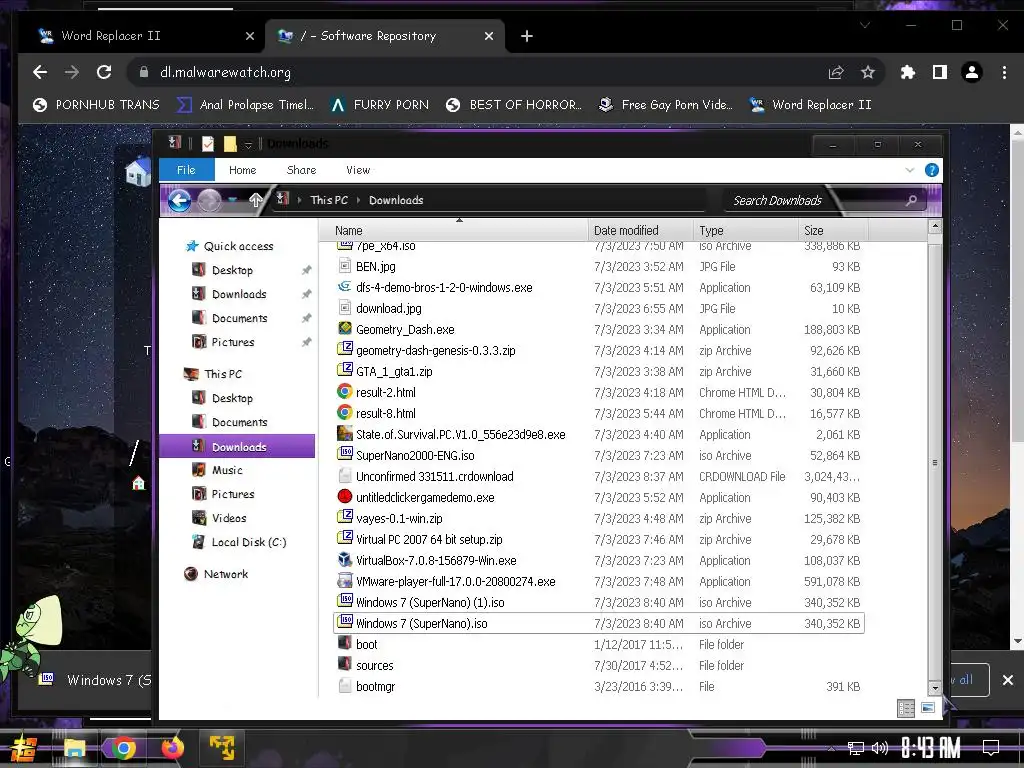
Task: Select the boot folder
Action: coord(366,645)
